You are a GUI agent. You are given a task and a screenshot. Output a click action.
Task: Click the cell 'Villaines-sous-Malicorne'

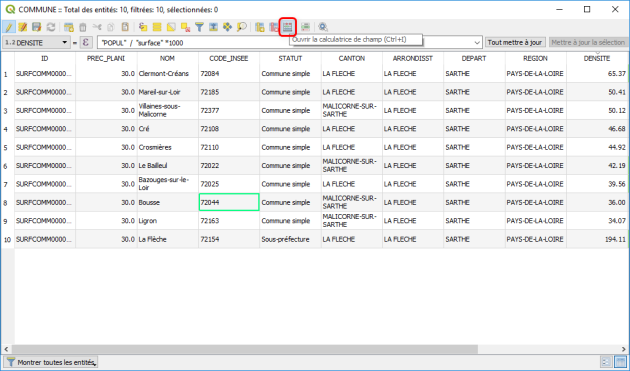167,111
